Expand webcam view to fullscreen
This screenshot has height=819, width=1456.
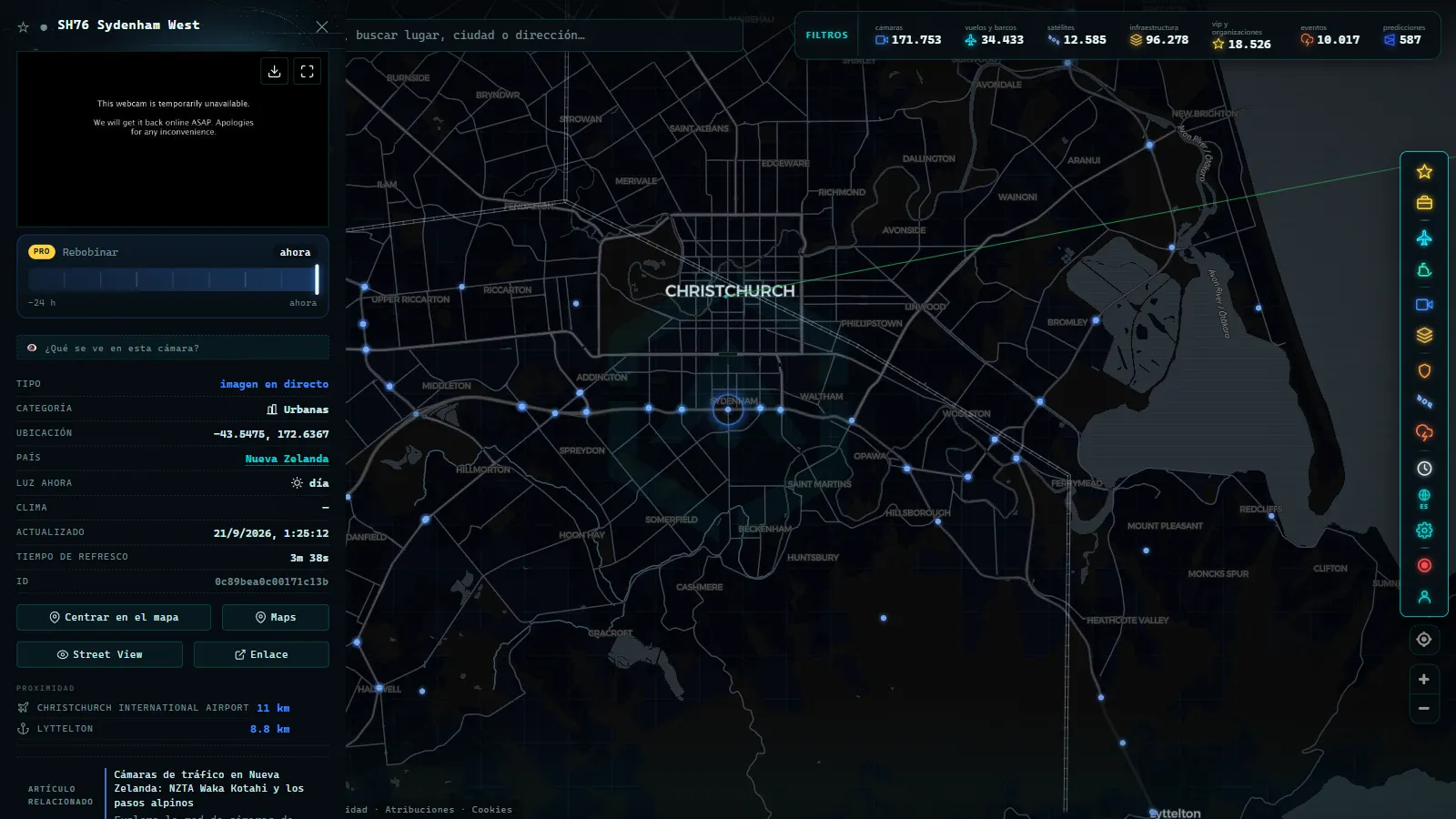pyautogui.click(x=307, y=71)
